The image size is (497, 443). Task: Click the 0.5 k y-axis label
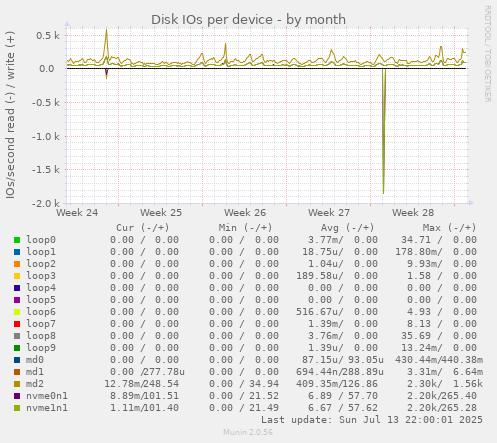tap(48, 35)
